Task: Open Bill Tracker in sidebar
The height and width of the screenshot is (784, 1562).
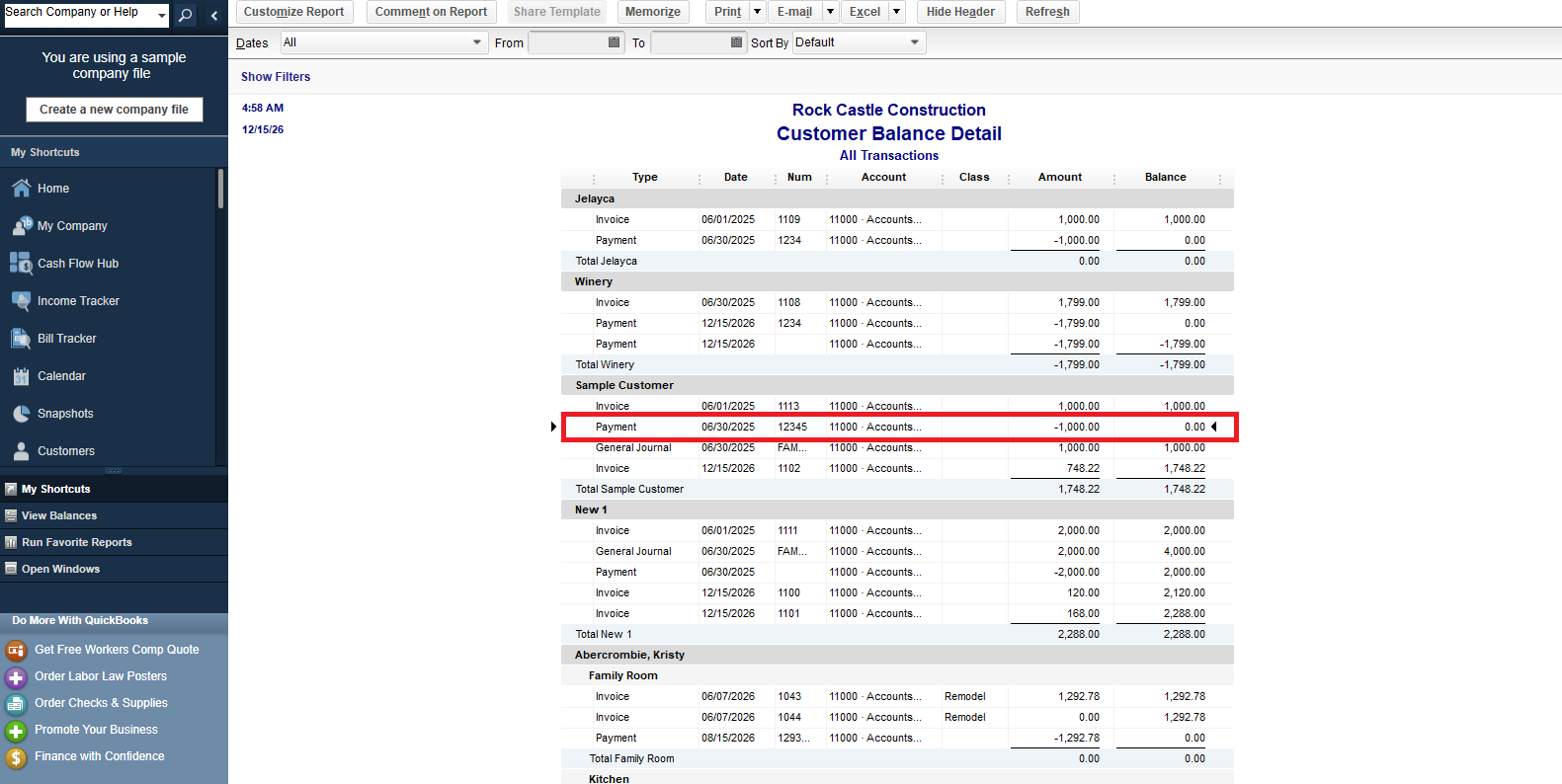Action: point(66,339)
